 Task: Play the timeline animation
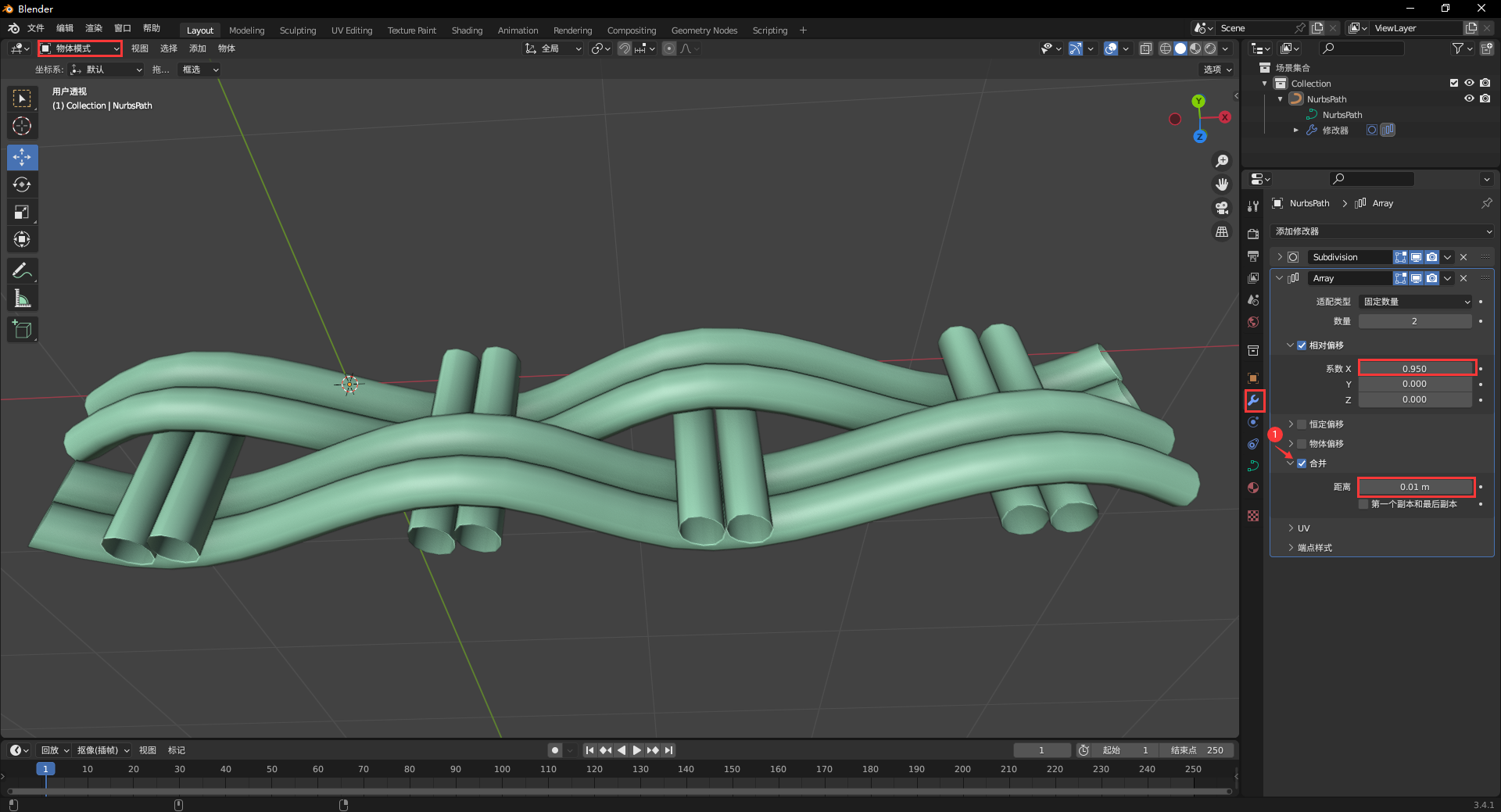pos(636,750)
